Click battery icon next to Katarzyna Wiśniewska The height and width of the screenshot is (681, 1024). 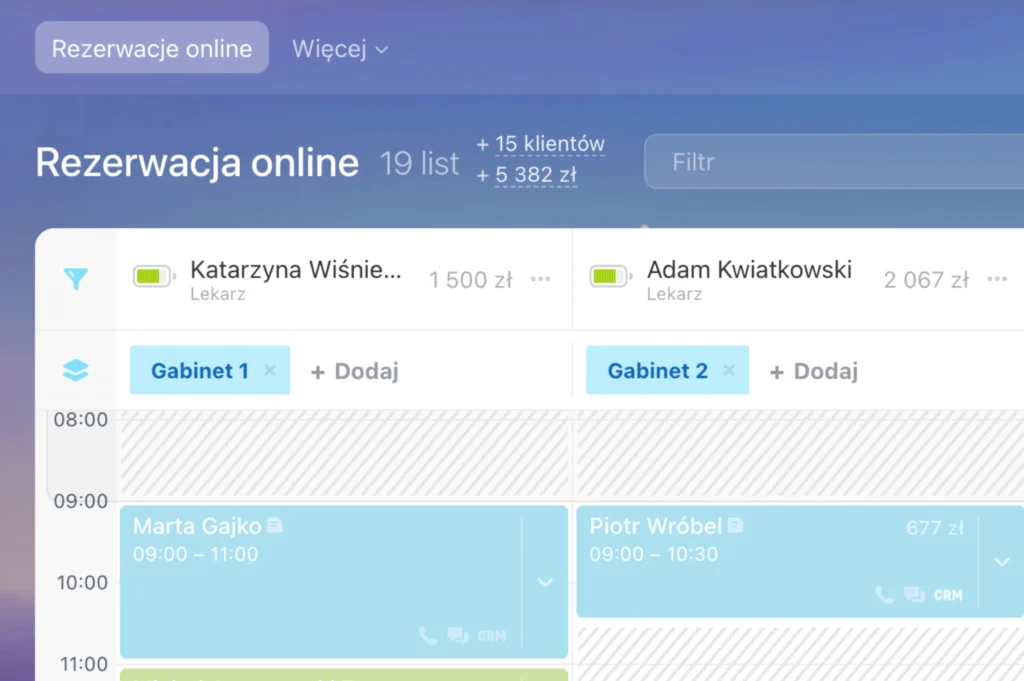[154, 276]
